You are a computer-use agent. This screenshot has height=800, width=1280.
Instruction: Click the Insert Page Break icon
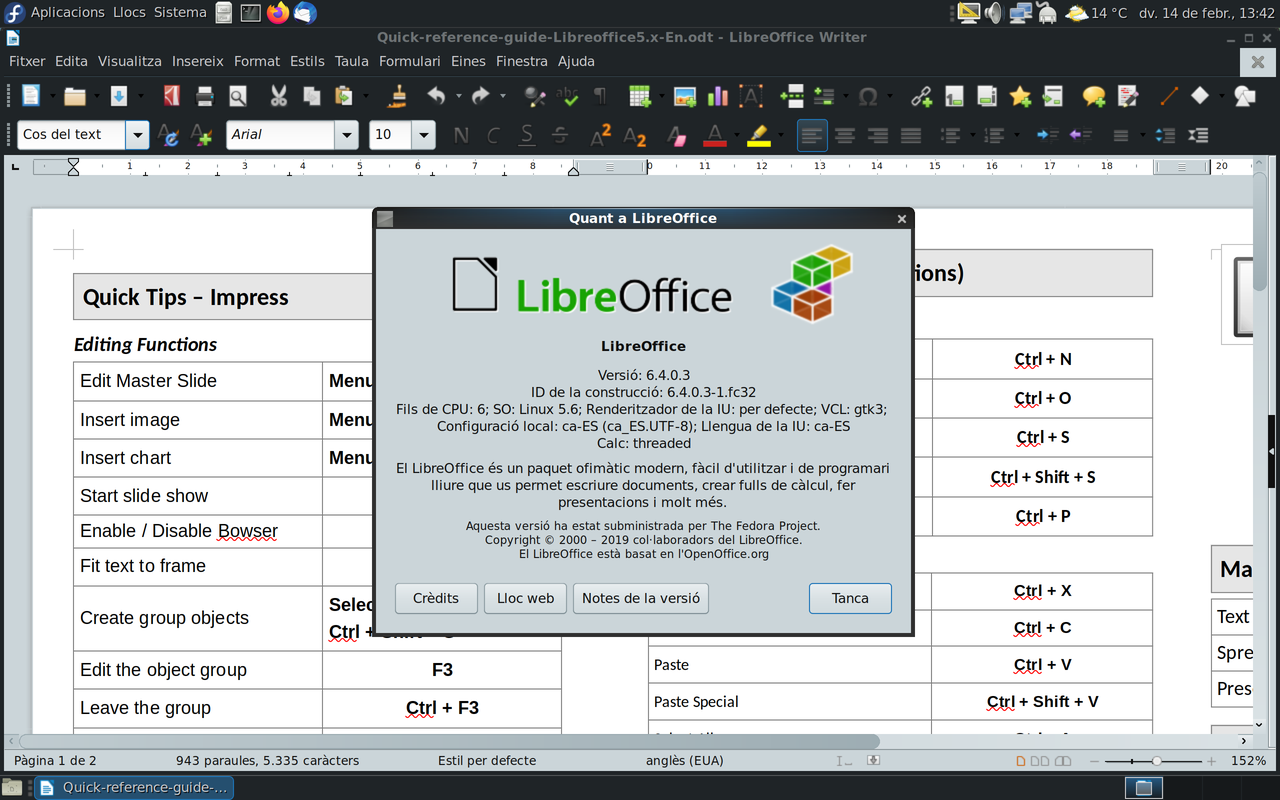[792, 96]
